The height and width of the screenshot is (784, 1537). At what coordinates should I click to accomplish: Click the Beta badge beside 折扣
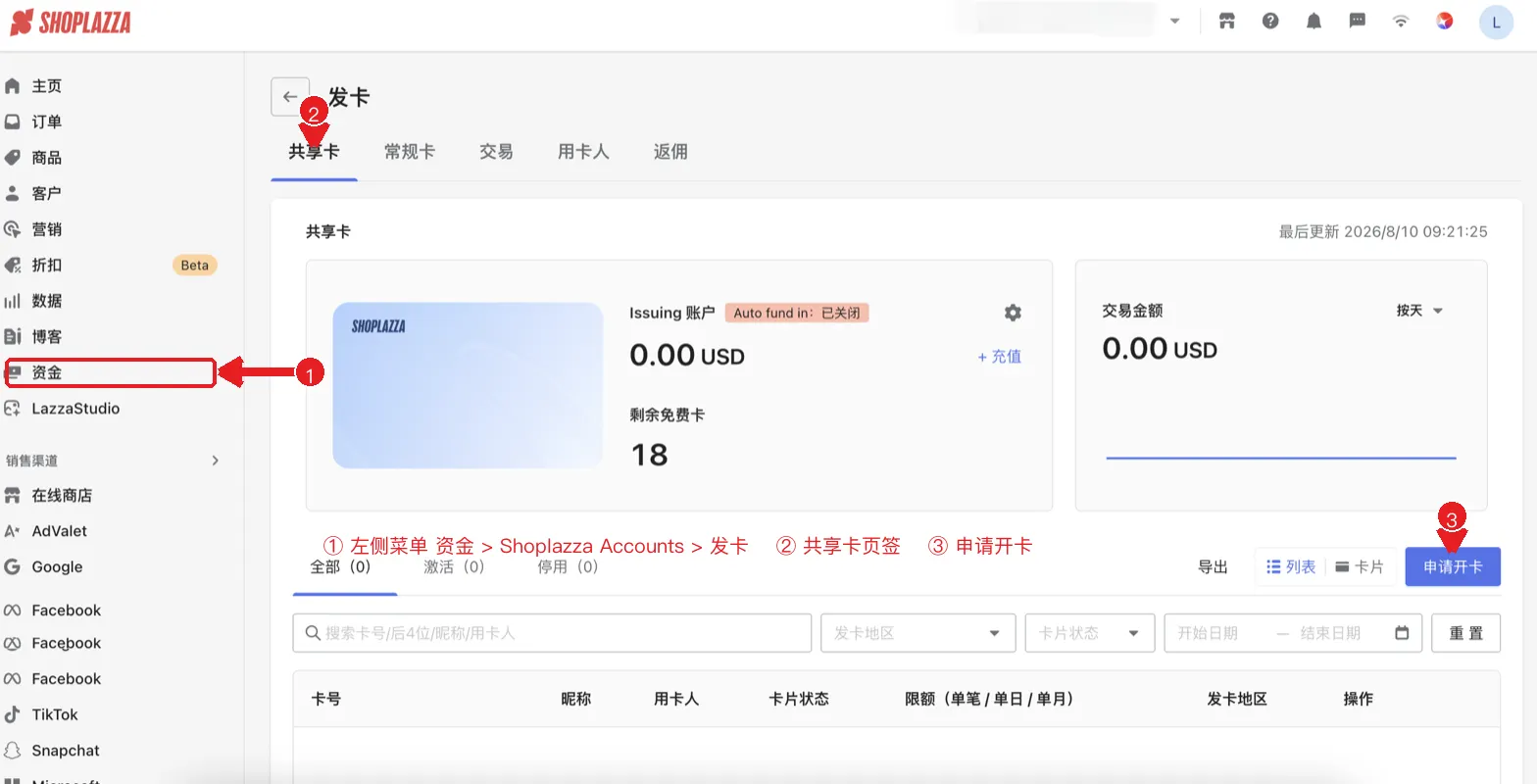coord(195,266)
